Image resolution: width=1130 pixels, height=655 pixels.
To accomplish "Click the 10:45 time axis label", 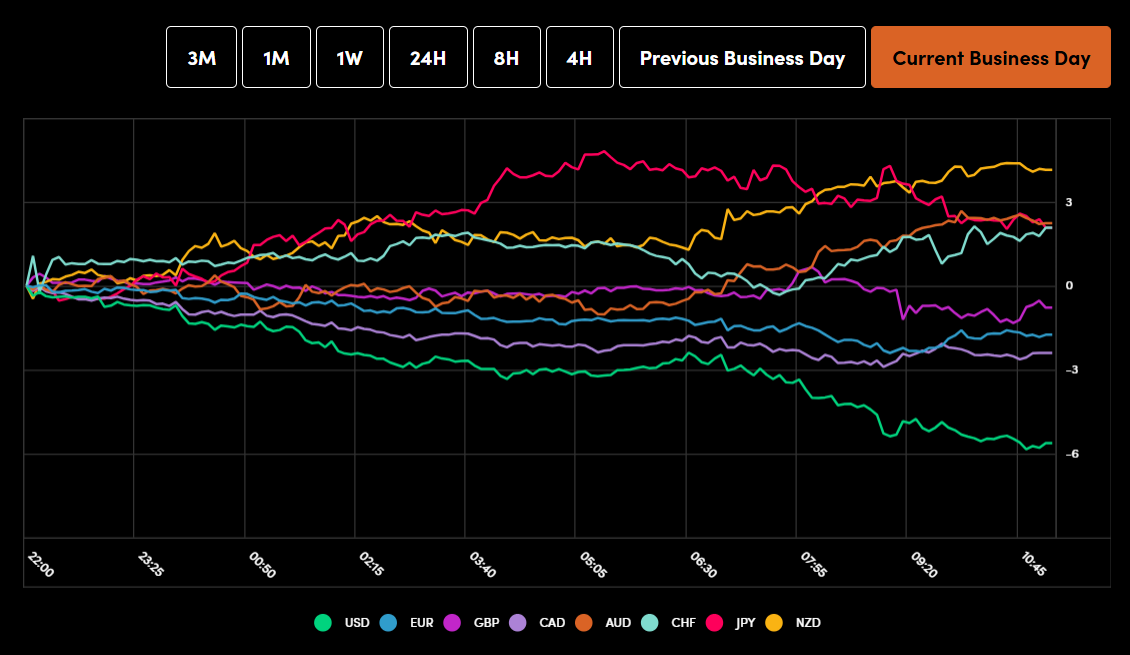I will (x=1033, y=564).
